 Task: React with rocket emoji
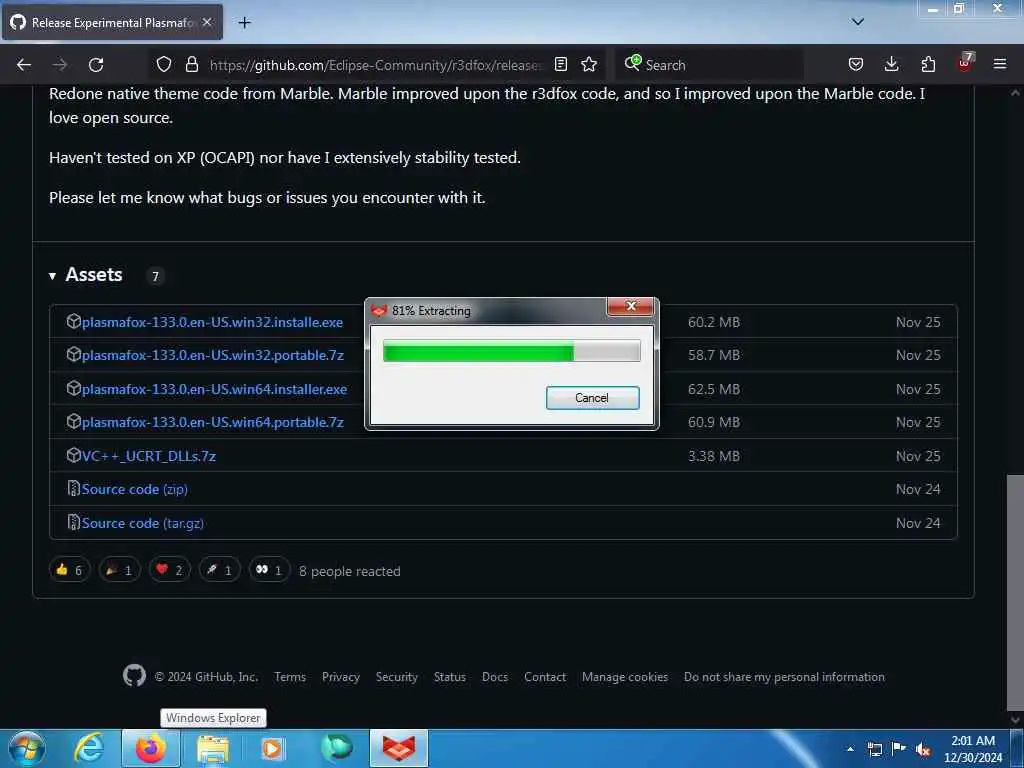click(219, 570)
